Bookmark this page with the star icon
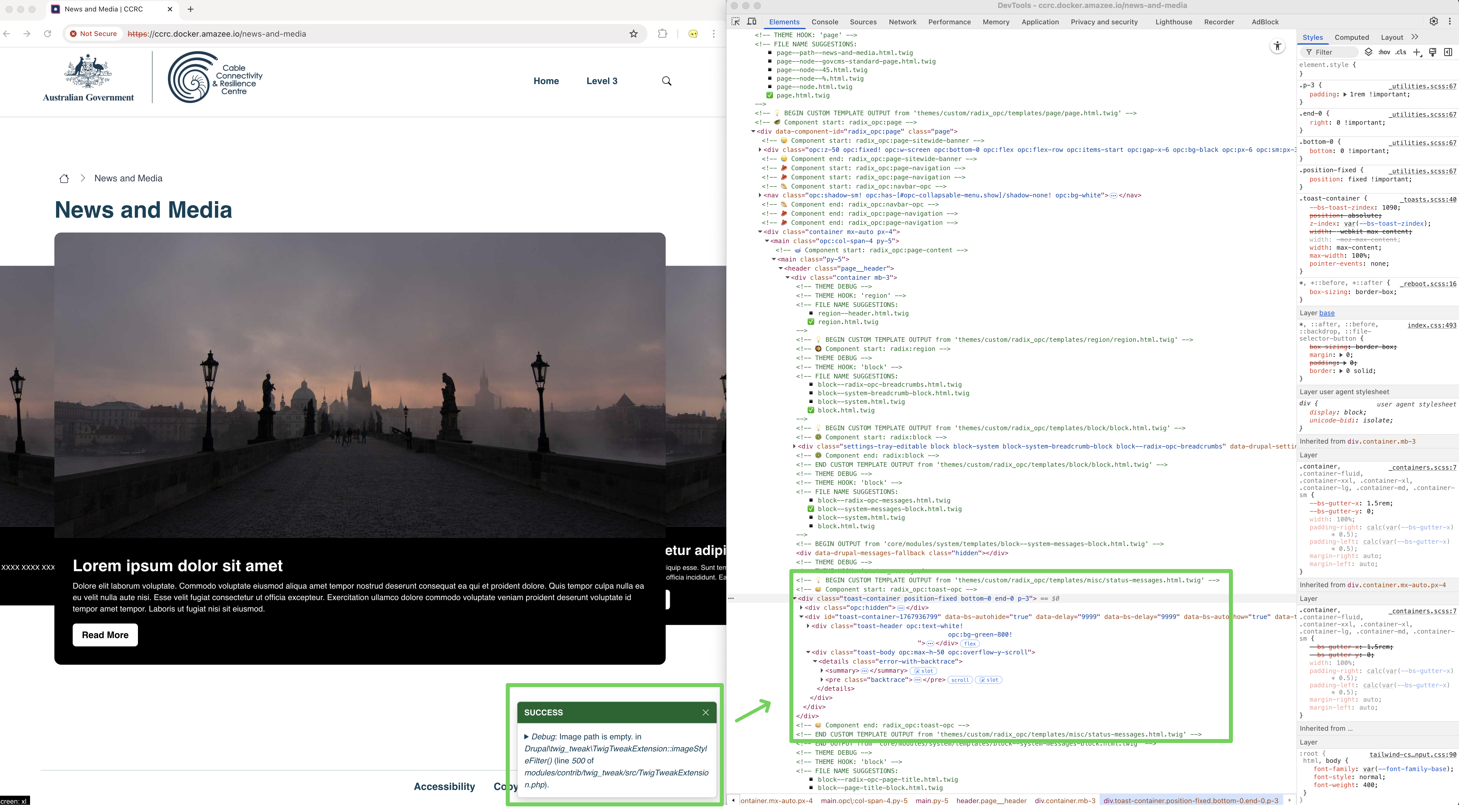 click(633, 34)
